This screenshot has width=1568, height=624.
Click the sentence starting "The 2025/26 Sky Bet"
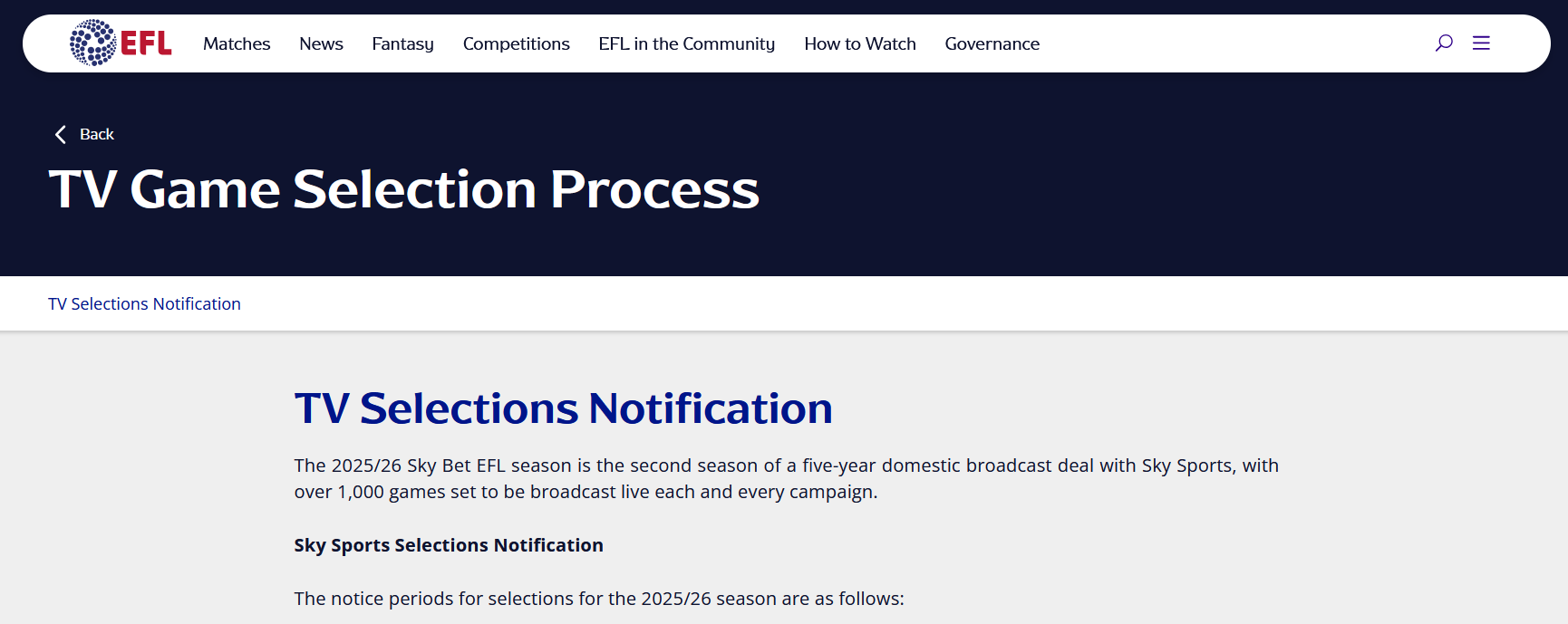786,466
